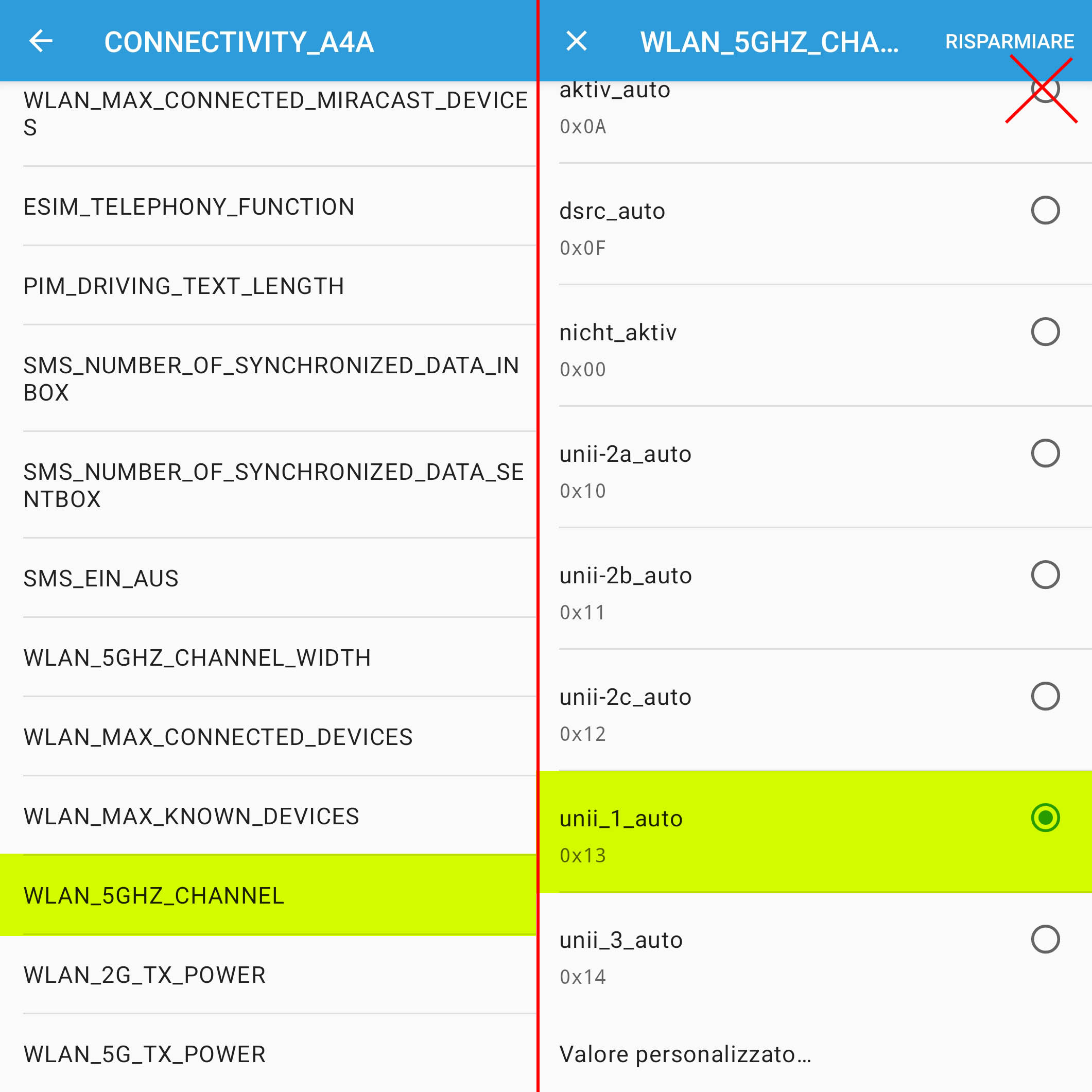This screenshot has width=1092, height=1092.
Task: Open the WLAN_2G_TX_POWER setting
Action: click(x=144, y=975)
